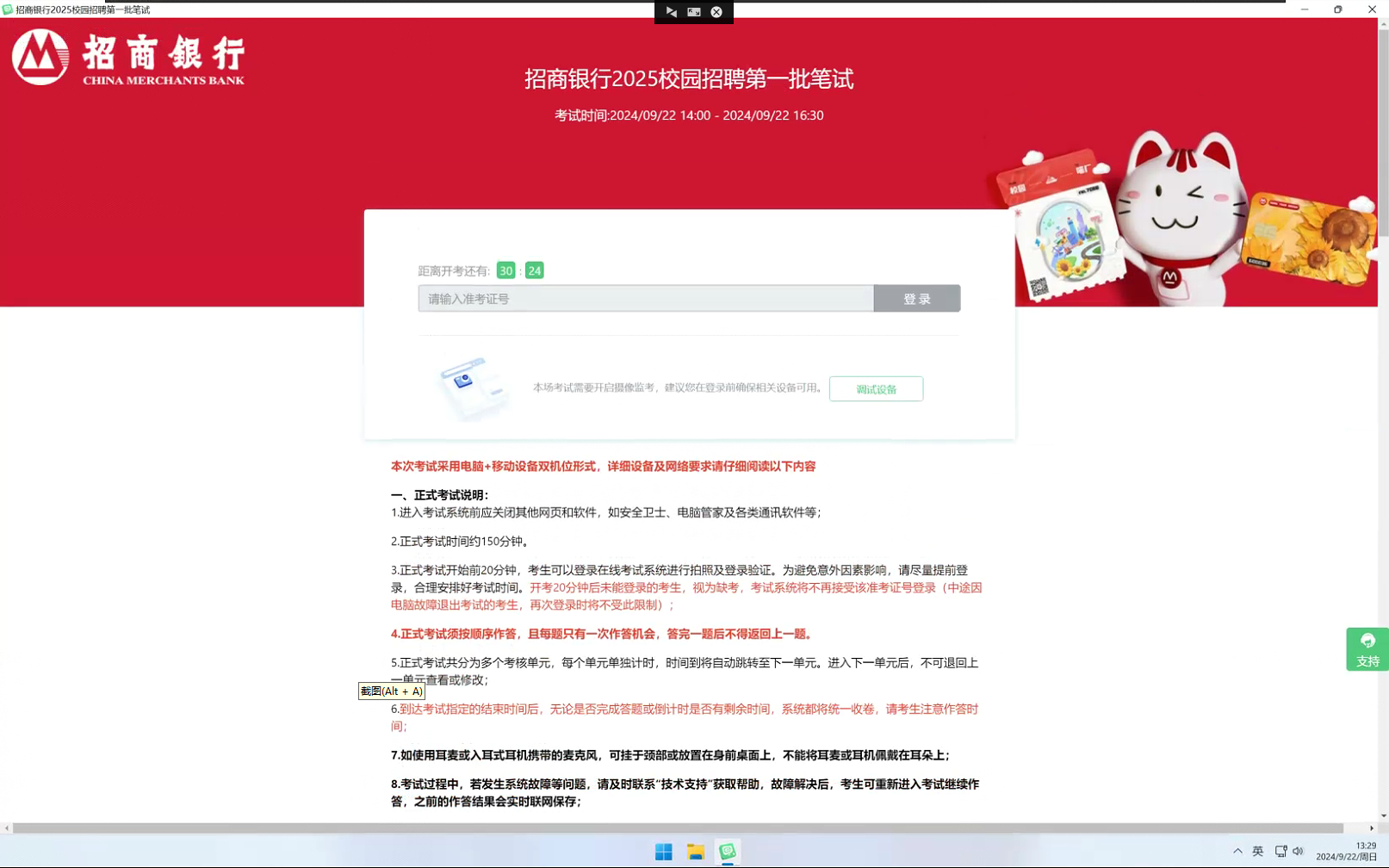The image size is (1389, 868).
Task: Click the expand-arrows icon in top overlay bar
Action: pos(694,12)
